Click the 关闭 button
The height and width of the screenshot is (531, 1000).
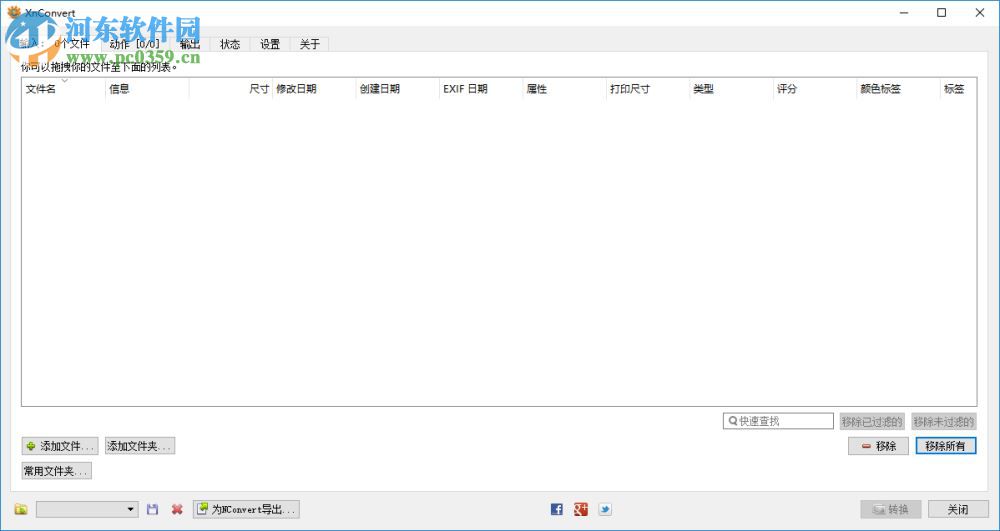point(958,509)
